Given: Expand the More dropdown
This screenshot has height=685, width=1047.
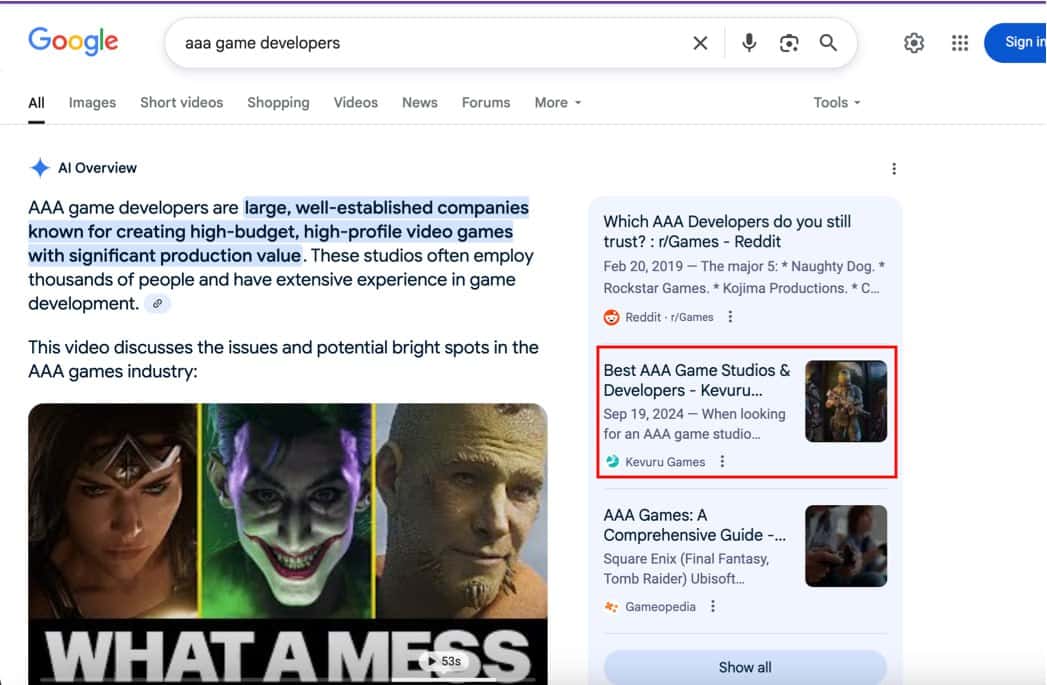Looking at the screenshot, I should tap(558, 103).
